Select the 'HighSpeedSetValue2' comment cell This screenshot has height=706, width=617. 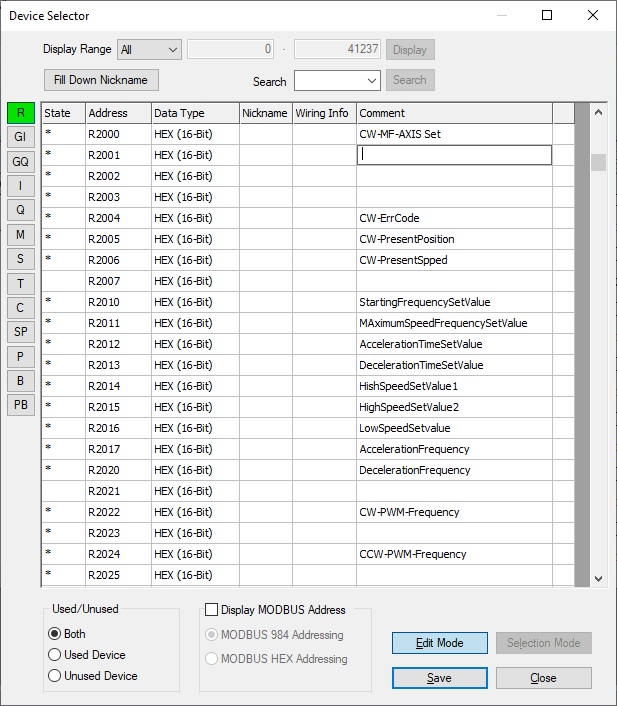pyautogui.click(x=454, y=407)
